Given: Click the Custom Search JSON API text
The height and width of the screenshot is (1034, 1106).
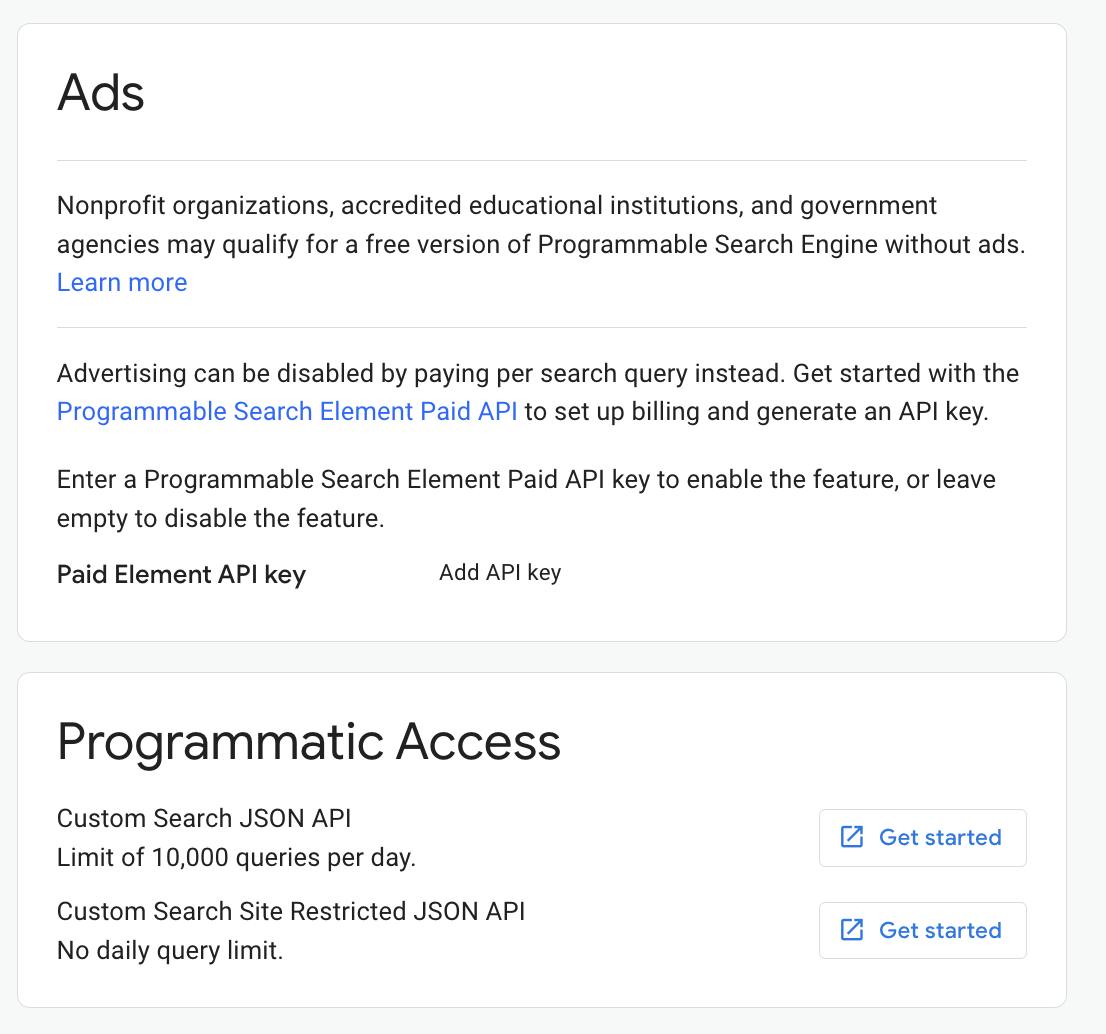Looking at the screenshot, I should [203, 819].
